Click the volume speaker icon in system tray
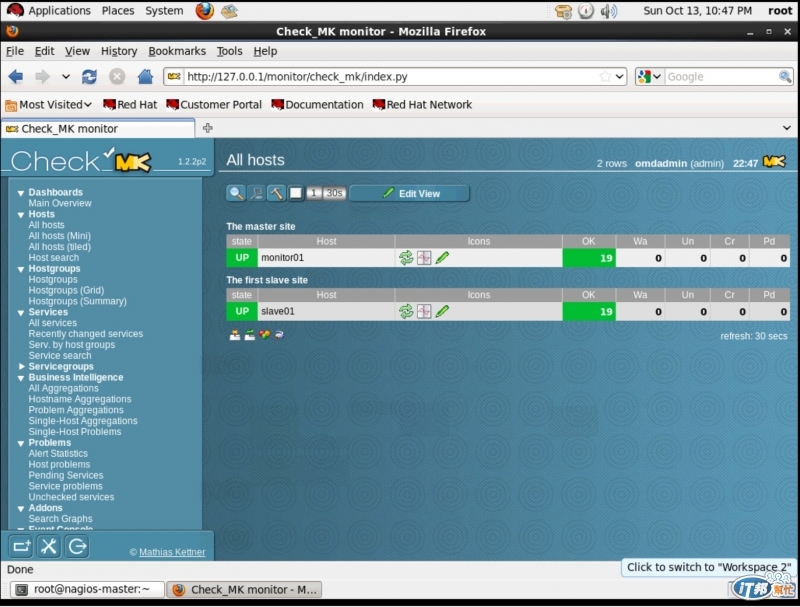 coord(609,11)
